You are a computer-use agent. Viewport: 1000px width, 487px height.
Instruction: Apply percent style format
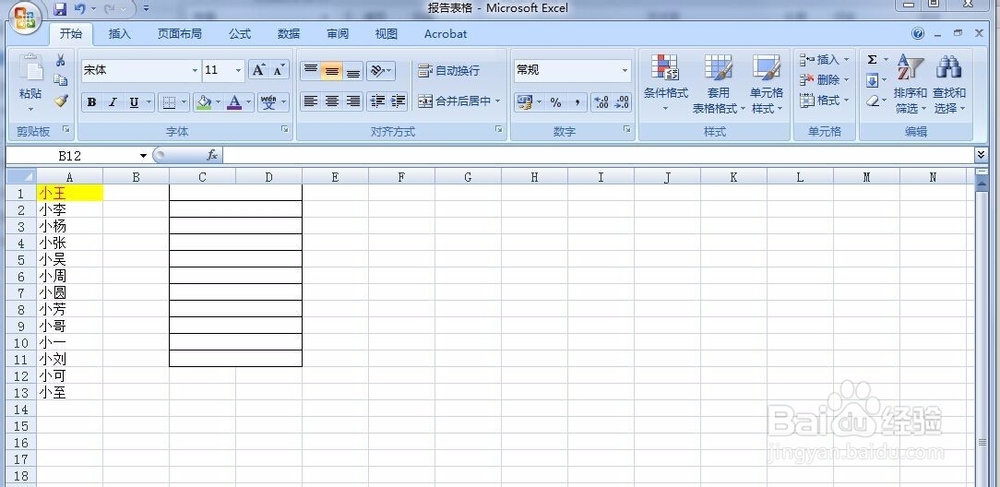555,102
